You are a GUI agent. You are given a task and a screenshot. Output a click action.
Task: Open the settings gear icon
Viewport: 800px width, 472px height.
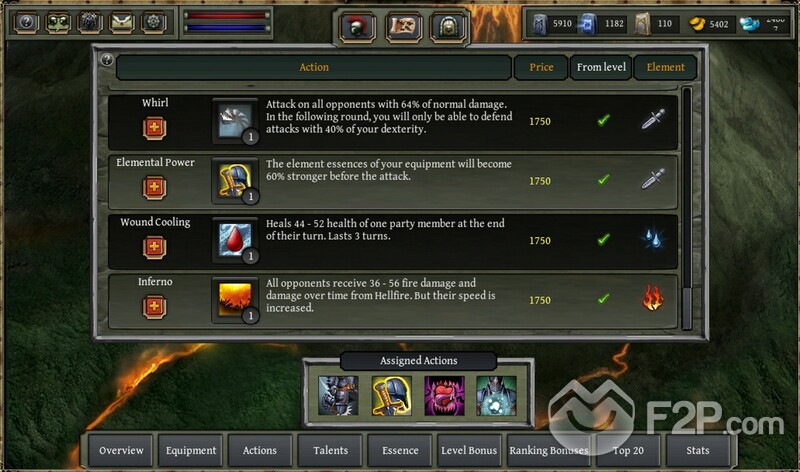click(154, 22)
